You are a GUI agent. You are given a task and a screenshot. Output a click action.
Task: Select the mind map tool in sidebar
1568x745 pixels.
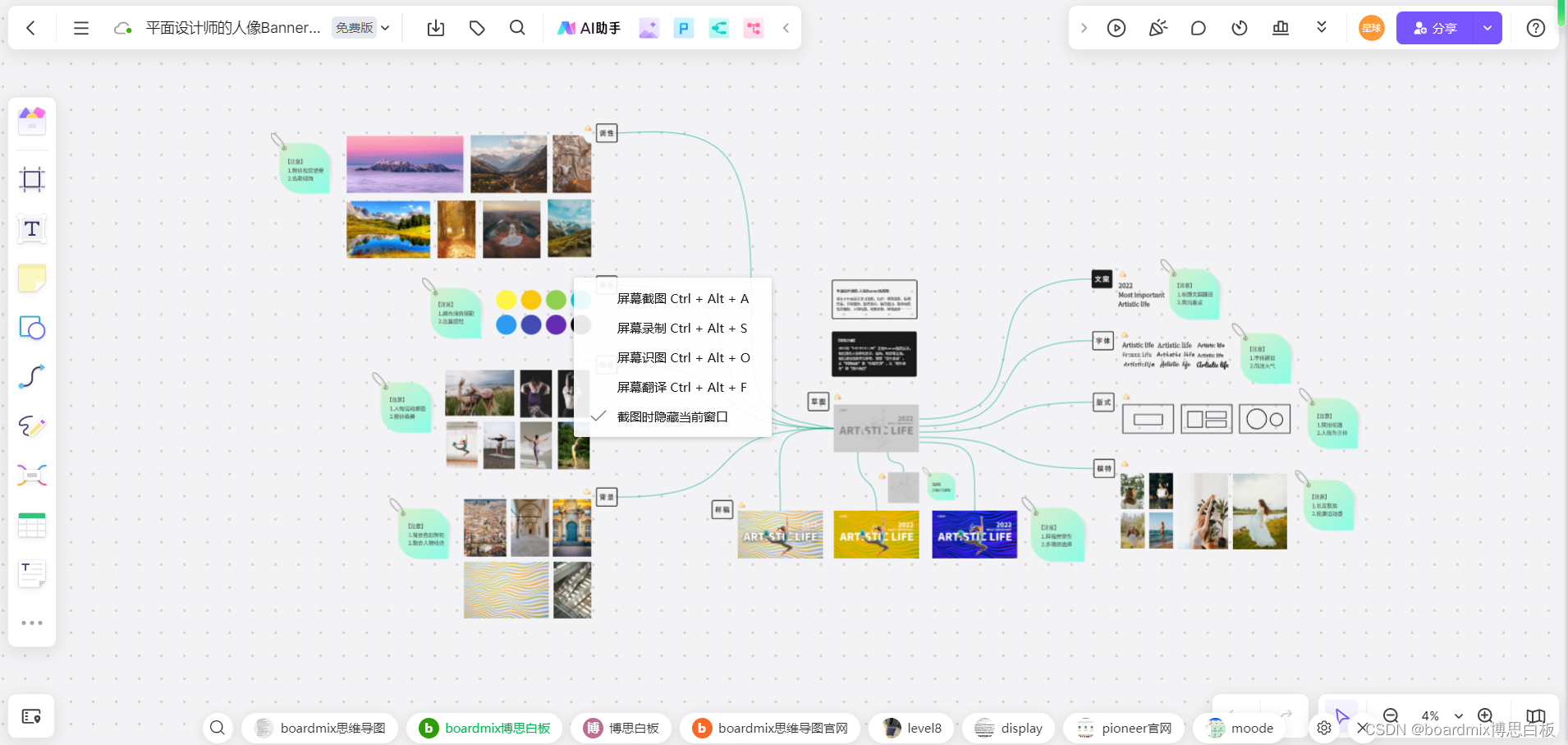[x=32, y=475]
